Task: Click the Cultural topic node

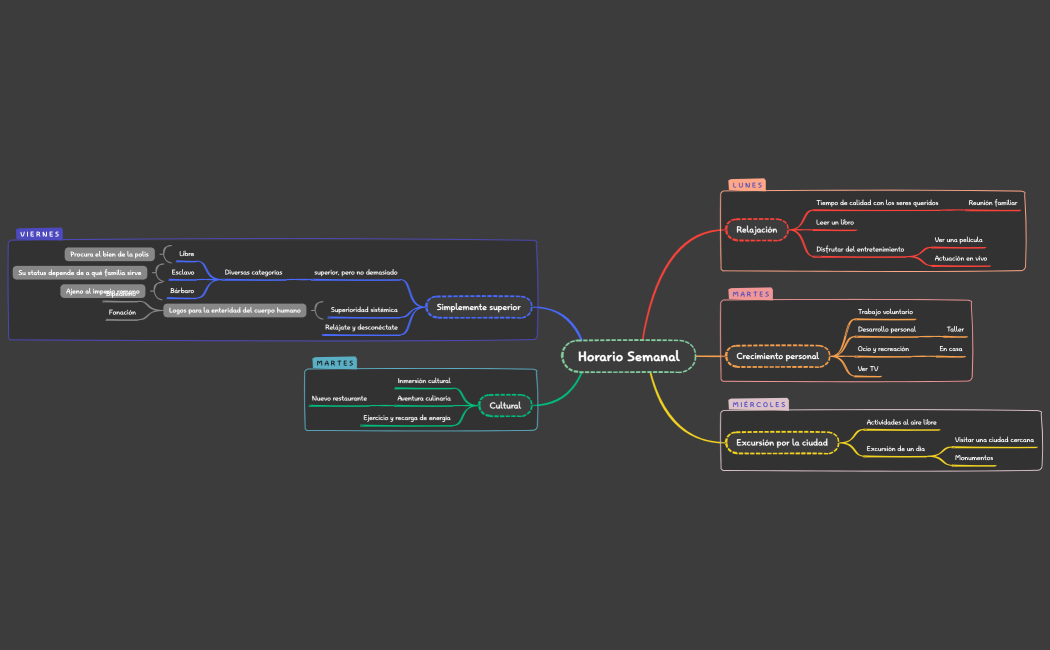Action: pyautogui.click(x=505, y=405)
